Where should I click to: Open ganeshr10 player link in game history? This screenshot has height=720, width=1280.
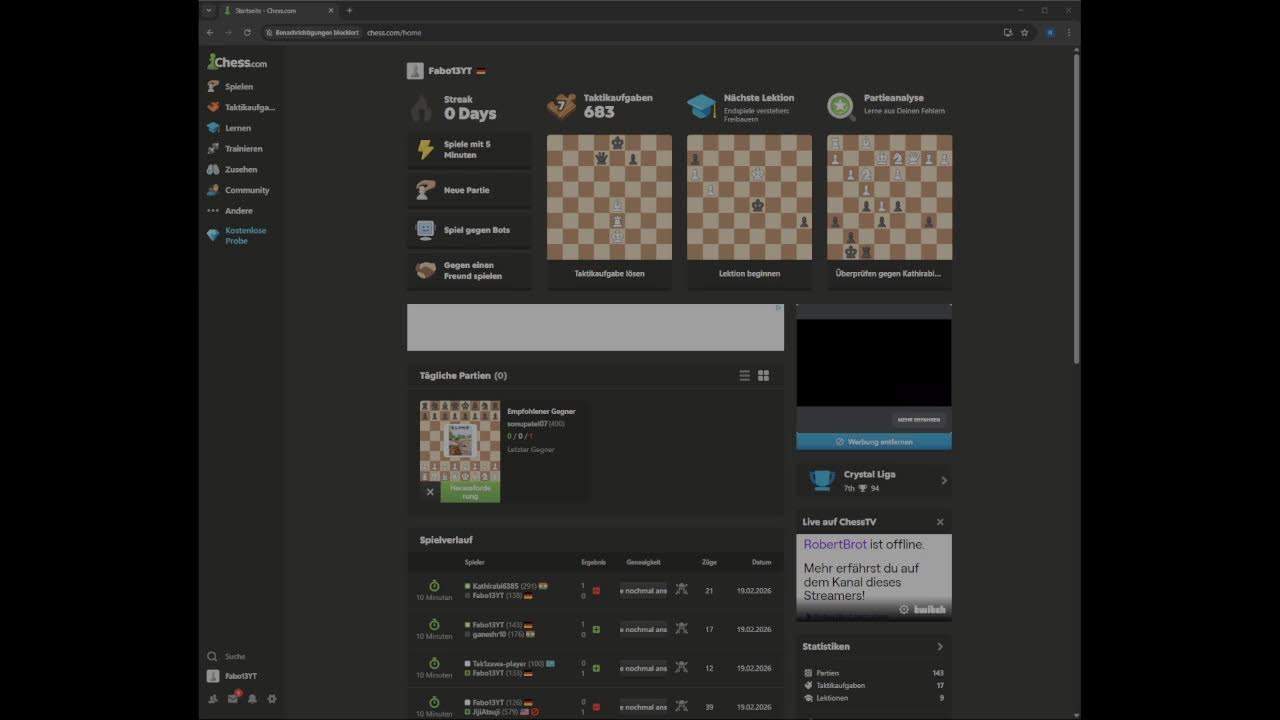tap(490, 634)
